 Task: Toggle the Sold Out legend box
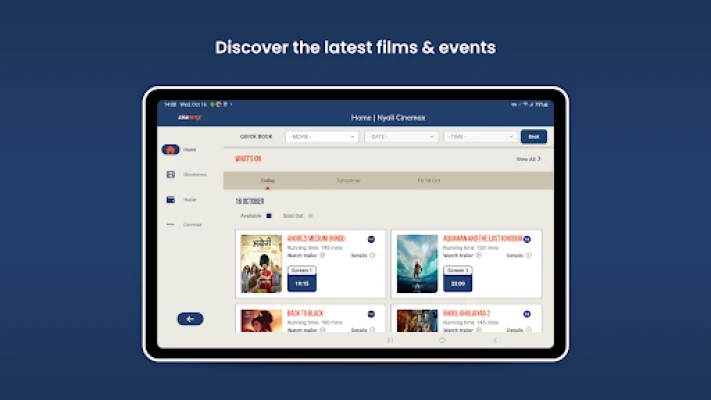(311, 215)
